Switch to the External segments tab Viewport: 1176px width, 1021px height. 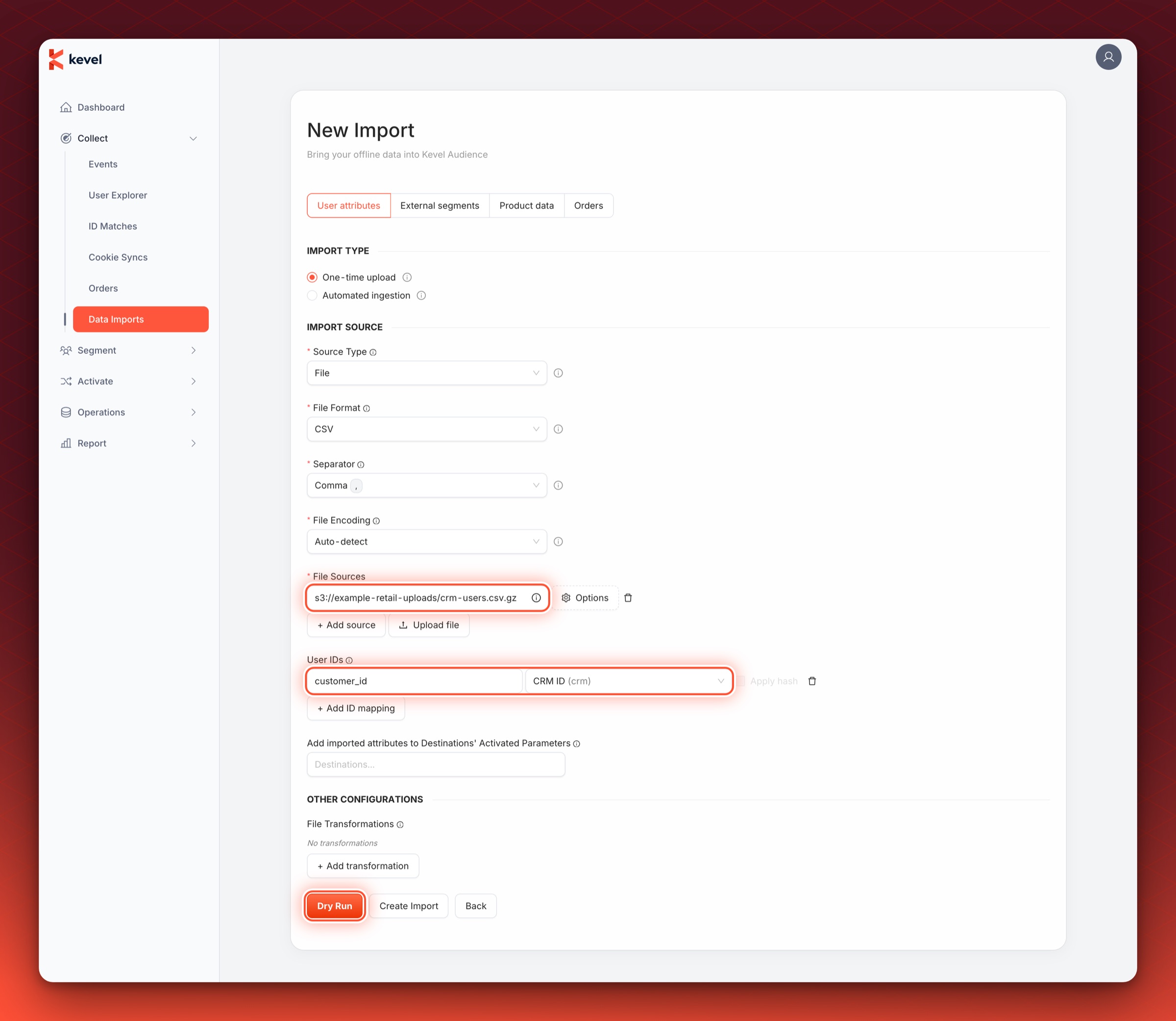click(439, 206)
